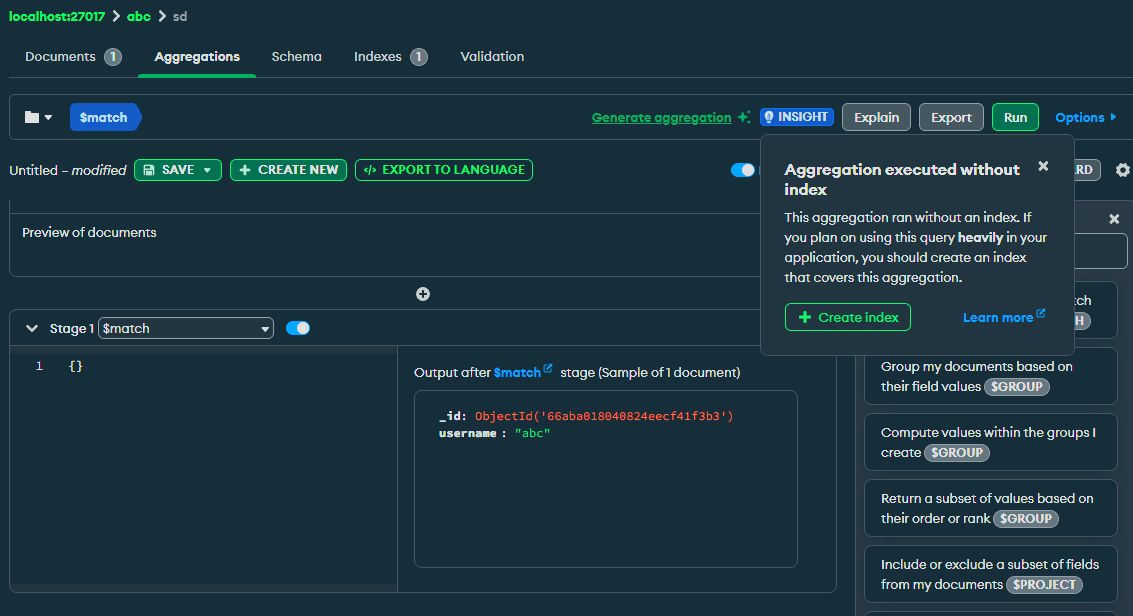This screenshot has width=1133, height=616.
Task: Select the Include or exclude fields $PROJECT card
Action: 990,574
